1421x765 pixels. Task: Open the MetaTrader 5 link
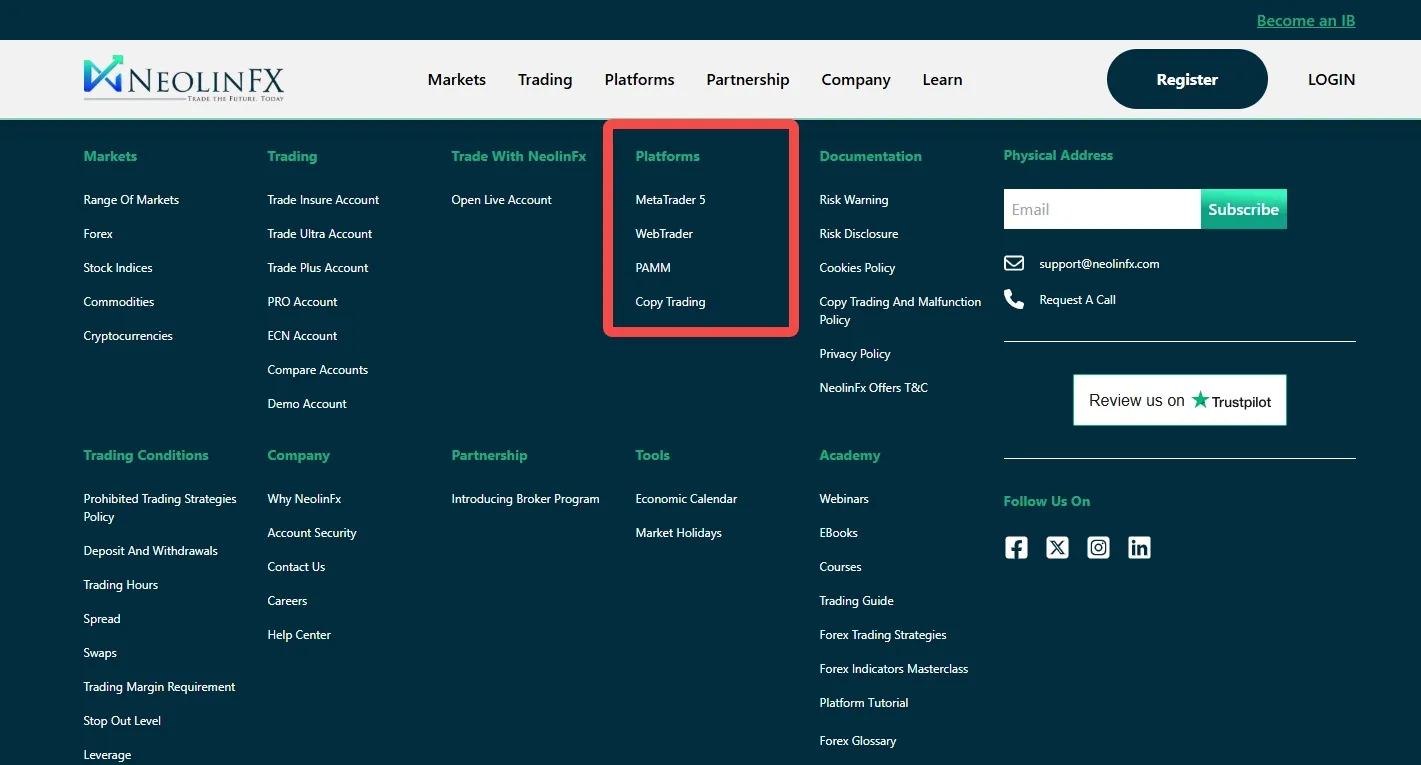(x=670, y=200)
